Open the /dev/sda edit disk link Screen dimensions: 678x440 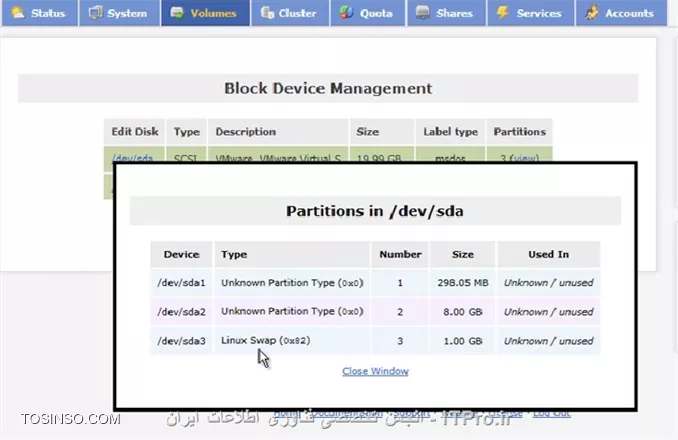tap(132, 158)
